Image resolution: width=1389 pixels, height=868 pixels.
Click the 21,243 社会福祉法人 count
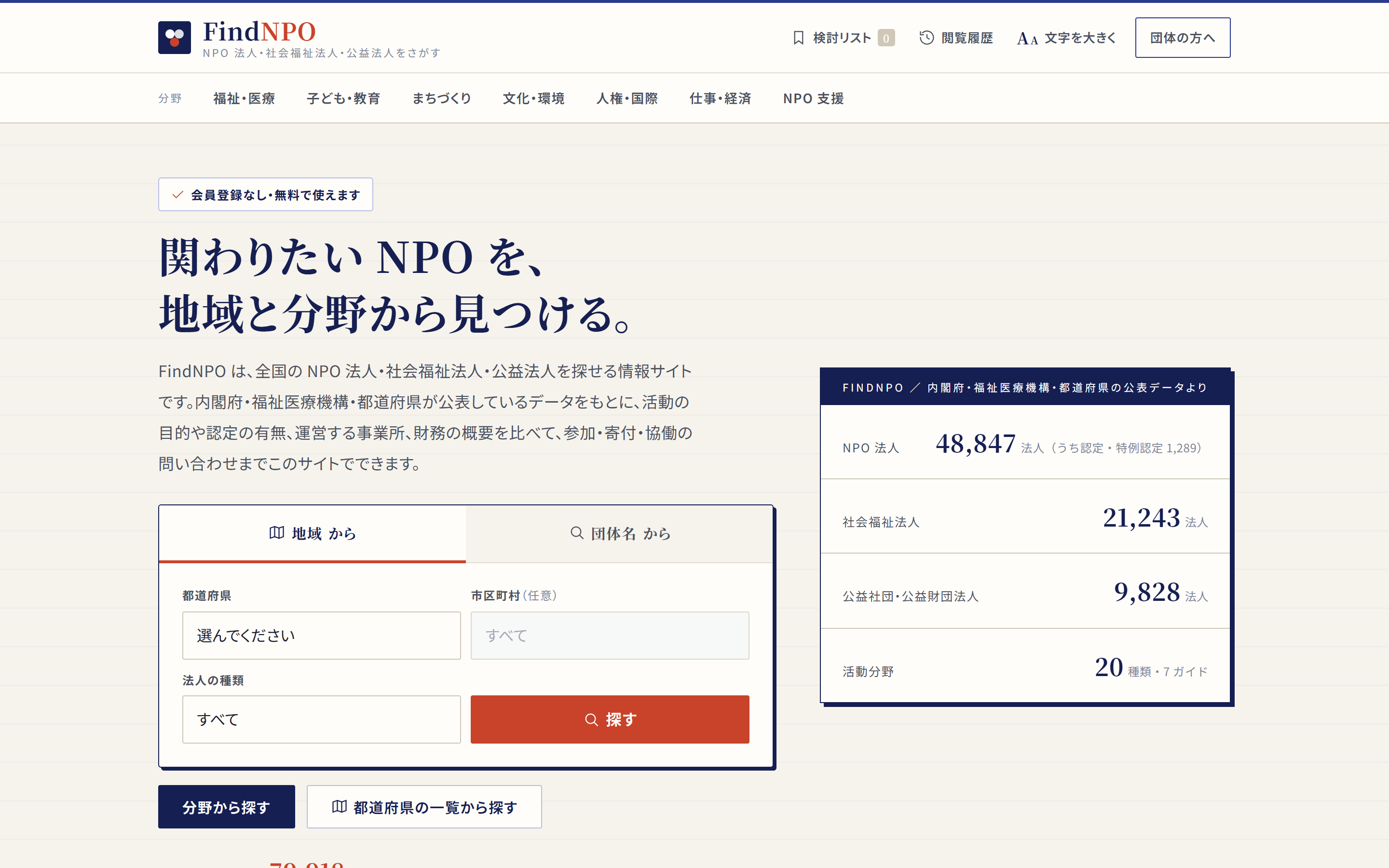coord(1141,518)
